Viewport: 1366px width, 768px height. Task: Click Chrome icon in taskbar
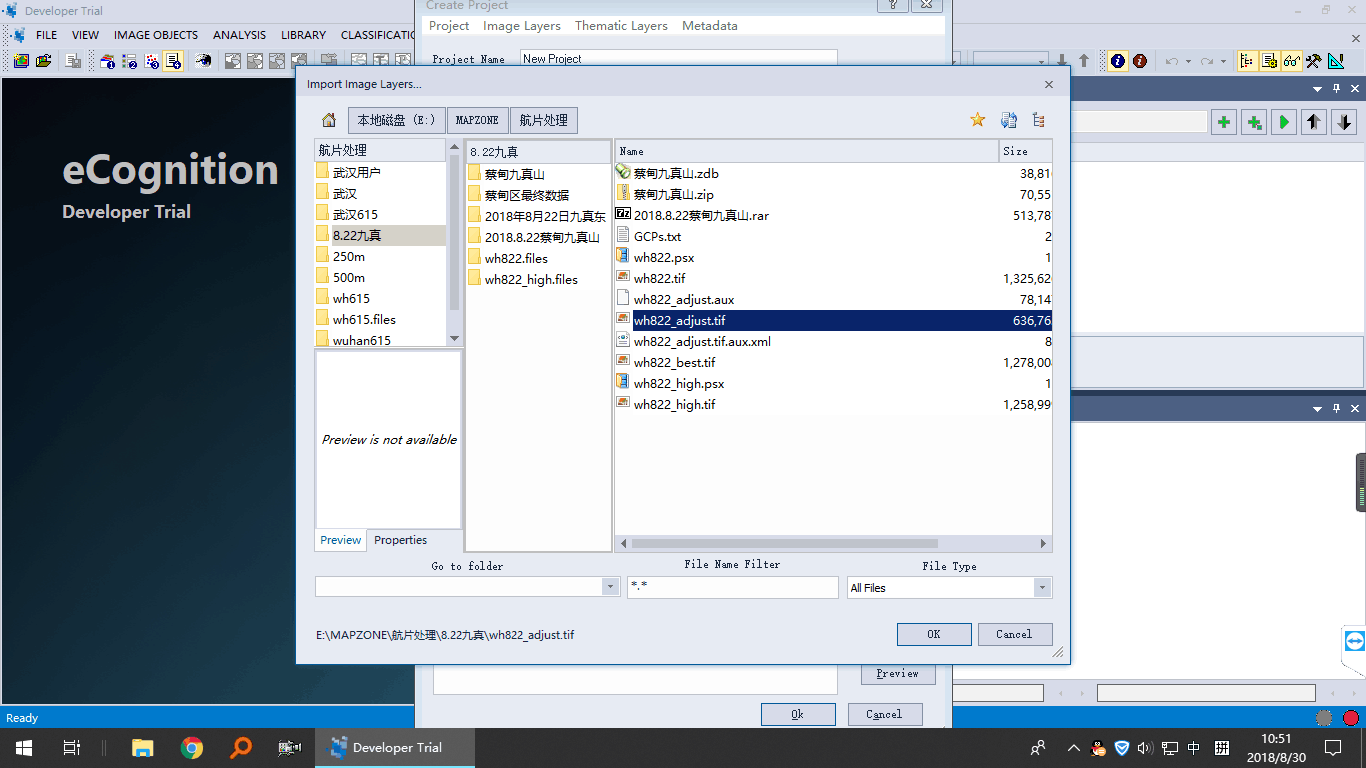pyautogui.click(x=192, y=747)
